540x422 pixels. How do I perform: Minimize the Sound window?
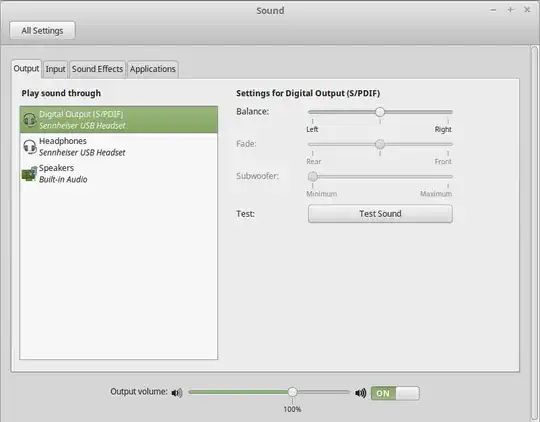coord(493,10)
